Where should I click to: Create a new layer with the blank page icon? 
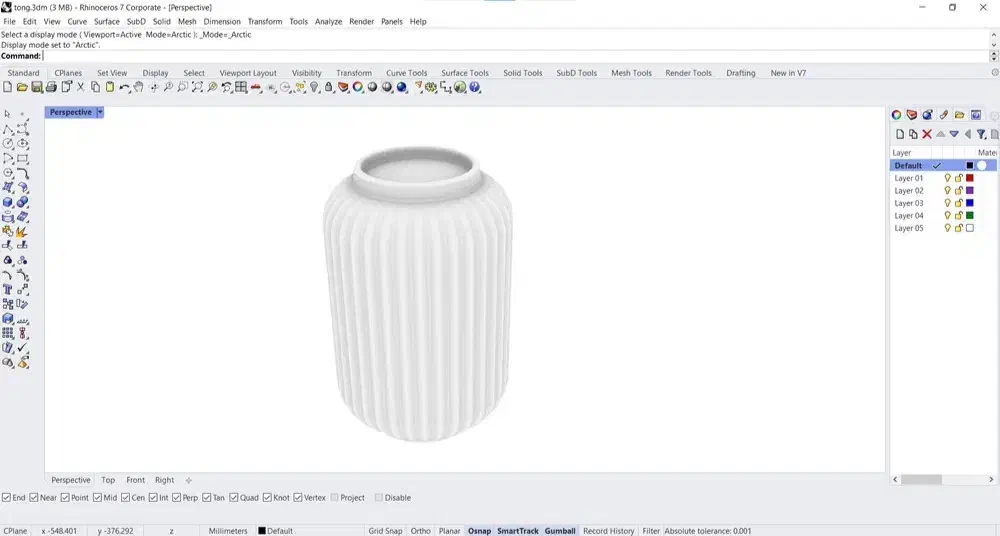click(900, 134)
